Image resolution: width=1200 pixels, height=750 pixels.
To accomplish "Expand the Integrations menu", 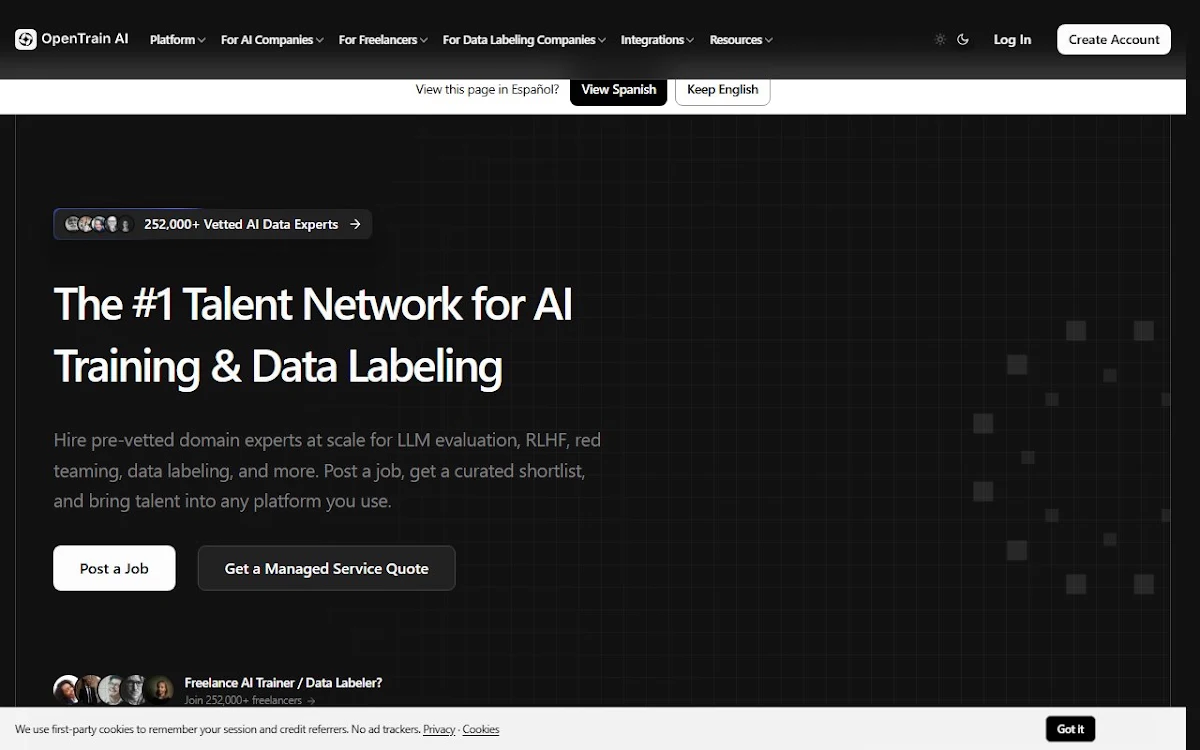I will pos(658,40).
